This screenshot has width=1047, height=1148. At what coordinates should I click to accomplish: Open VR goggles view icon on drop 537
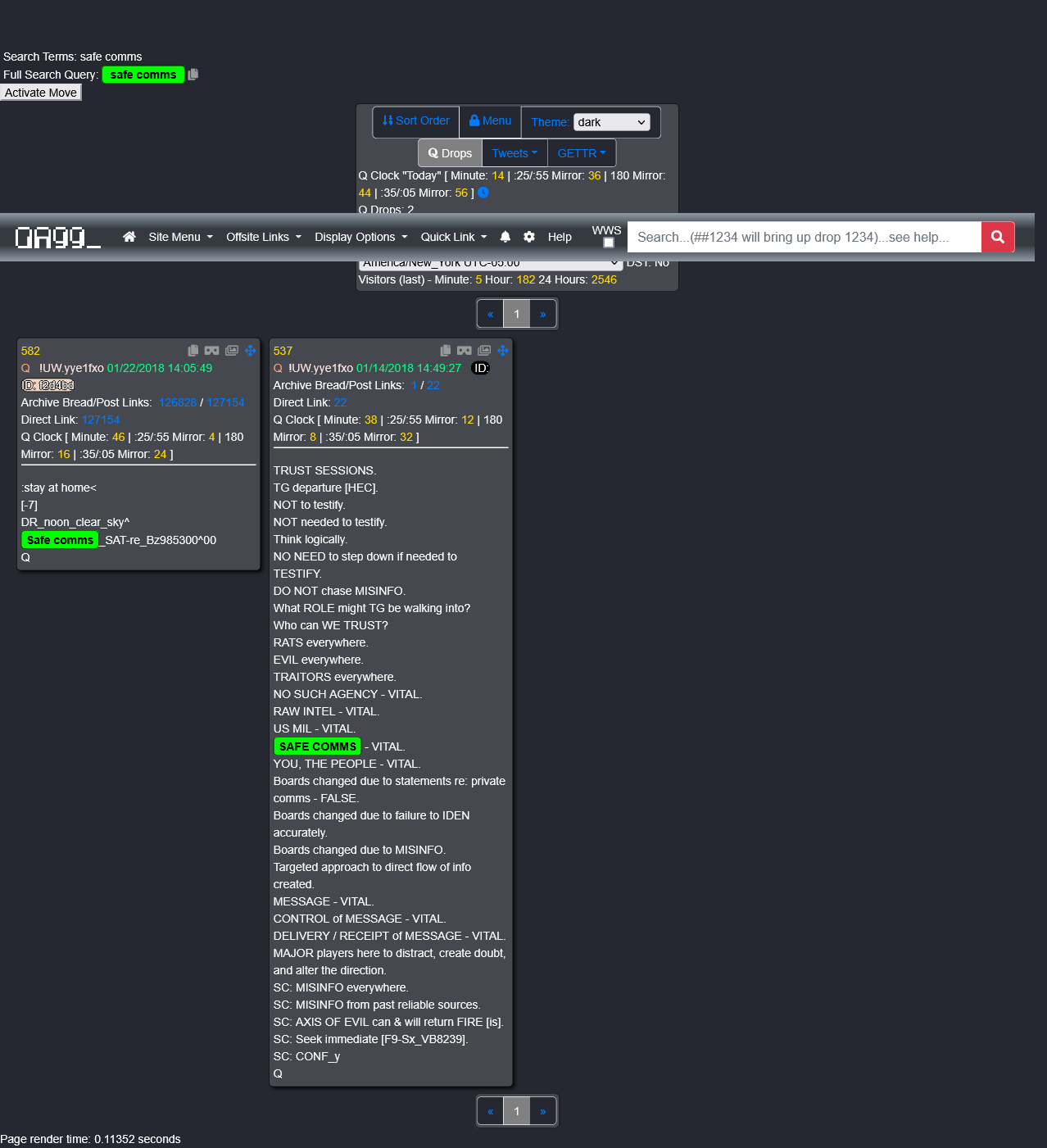pos(465,351)
